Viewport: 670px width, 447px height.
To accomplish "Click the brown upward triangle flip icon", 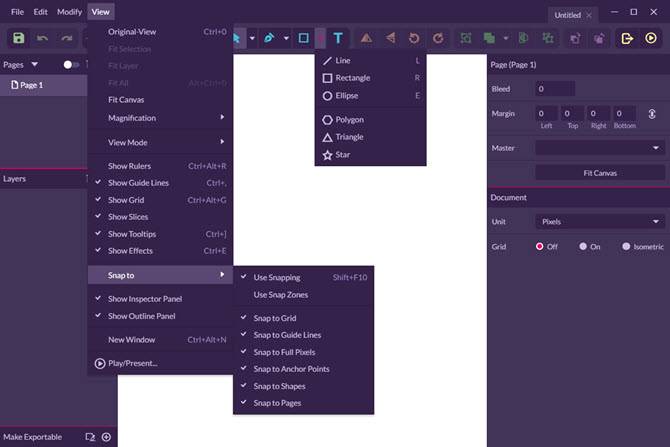I will (366, 38).
